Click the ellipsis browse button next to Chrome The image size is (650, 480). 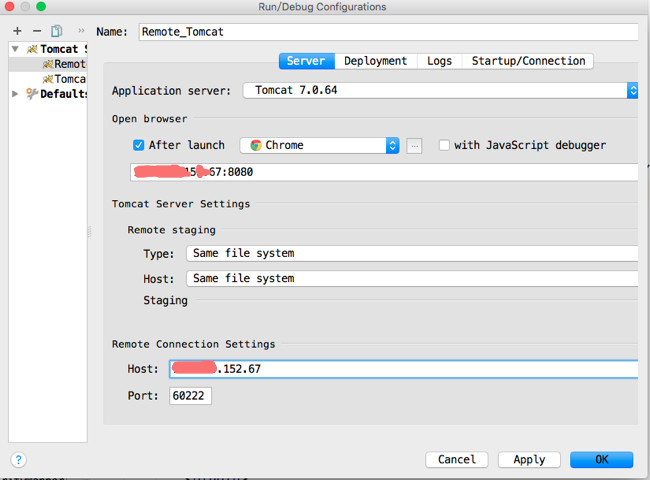(414, 146)
